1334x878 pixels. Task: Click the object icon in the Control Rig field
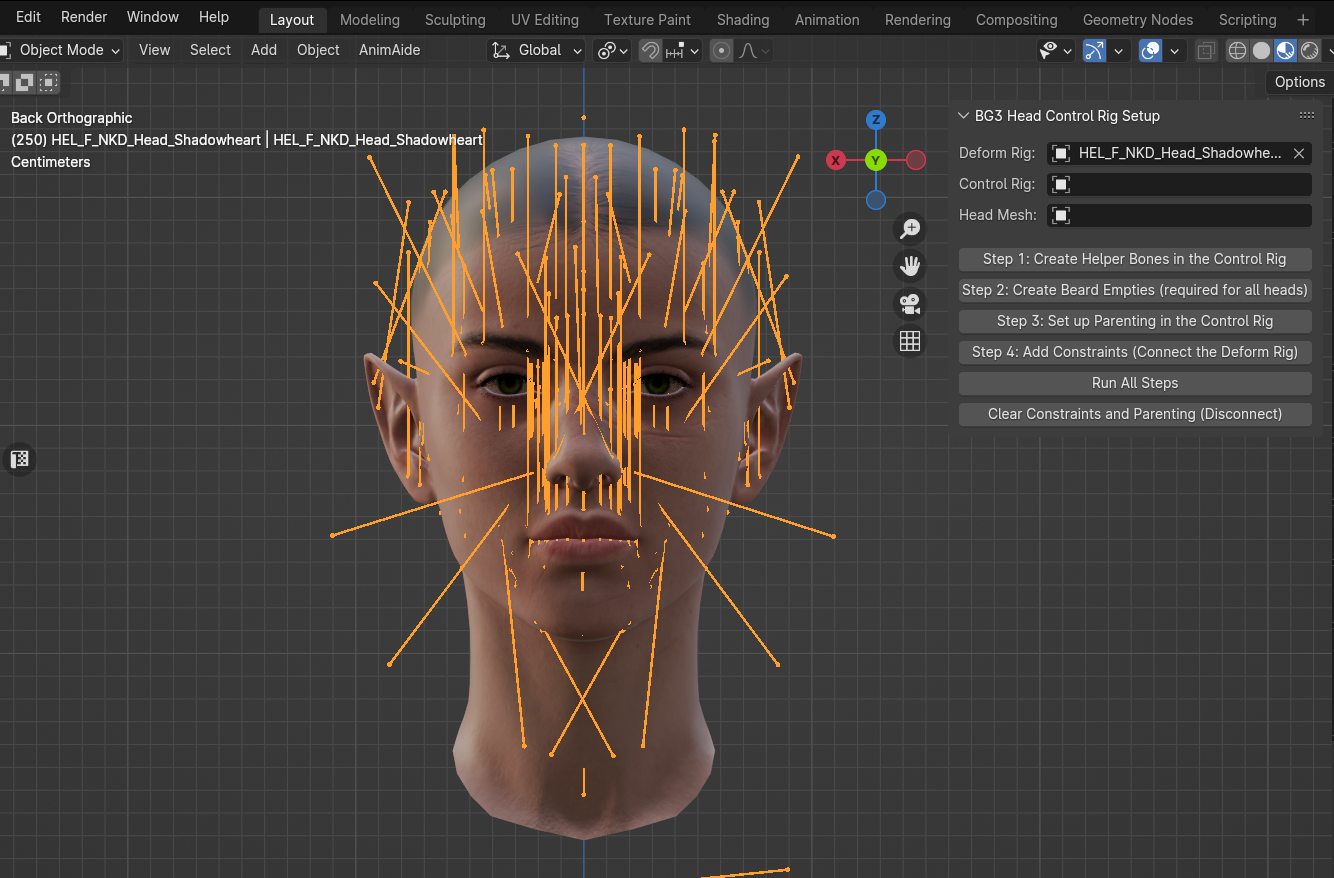click(x=1062, y=184)
